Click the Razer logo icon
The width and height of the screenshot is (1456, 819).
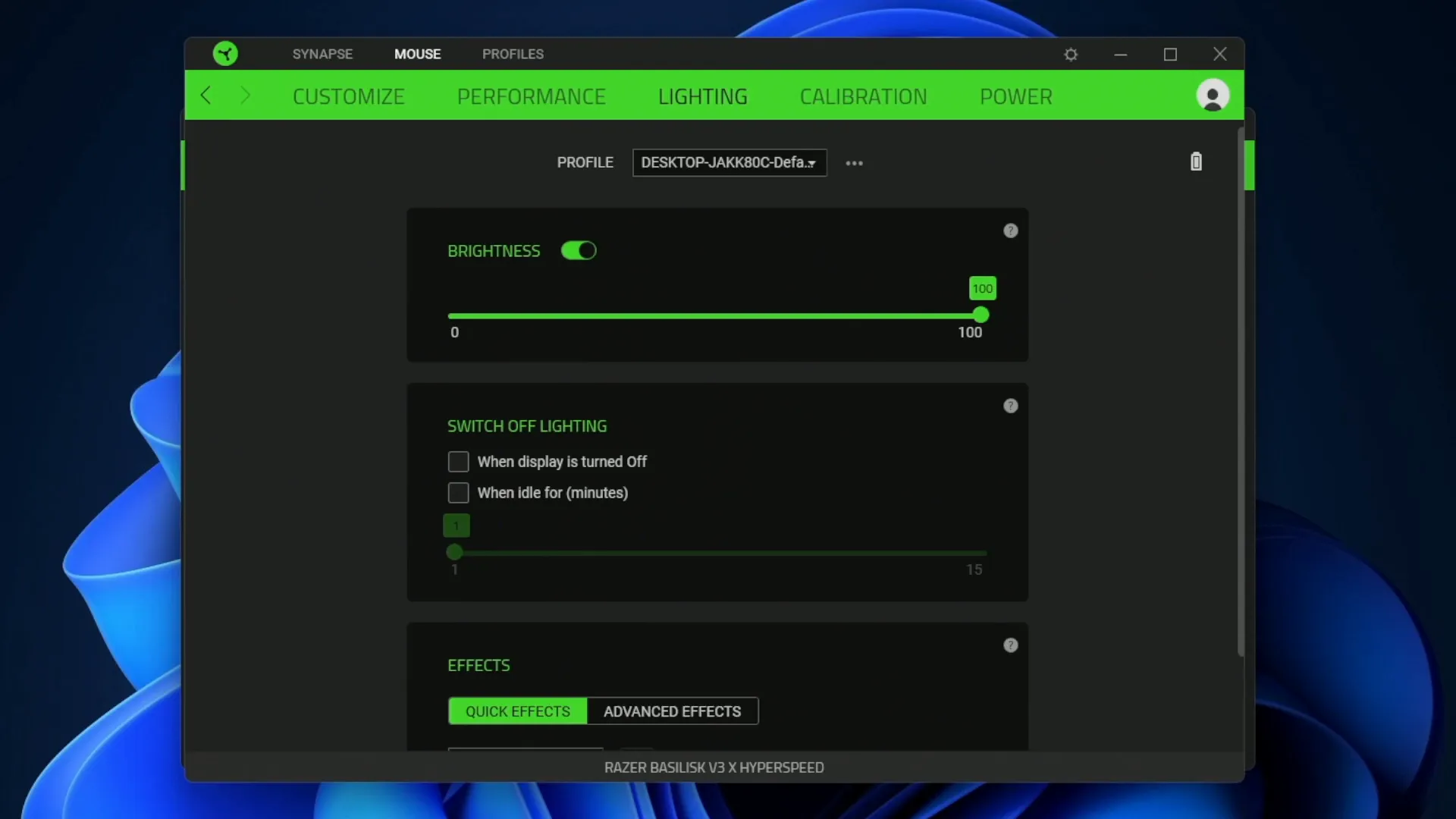[225, 54]
